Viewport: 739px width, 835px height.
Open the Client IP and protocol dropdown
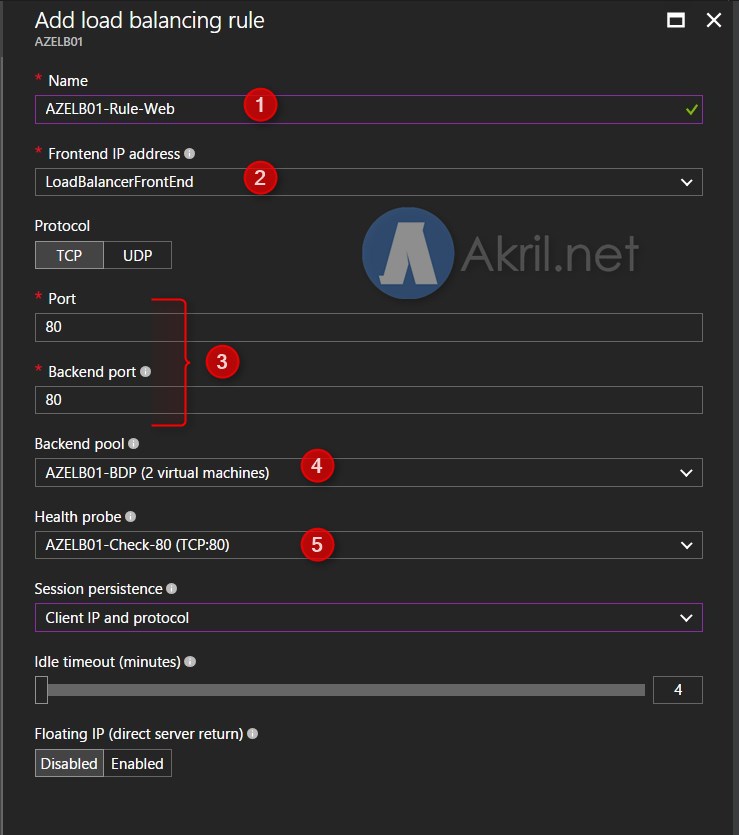(368, 618)
